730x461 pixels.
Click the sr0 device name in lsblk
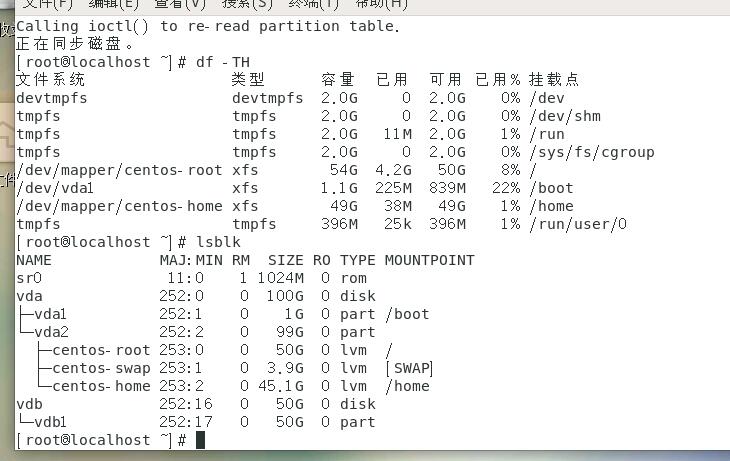[30, 278]
